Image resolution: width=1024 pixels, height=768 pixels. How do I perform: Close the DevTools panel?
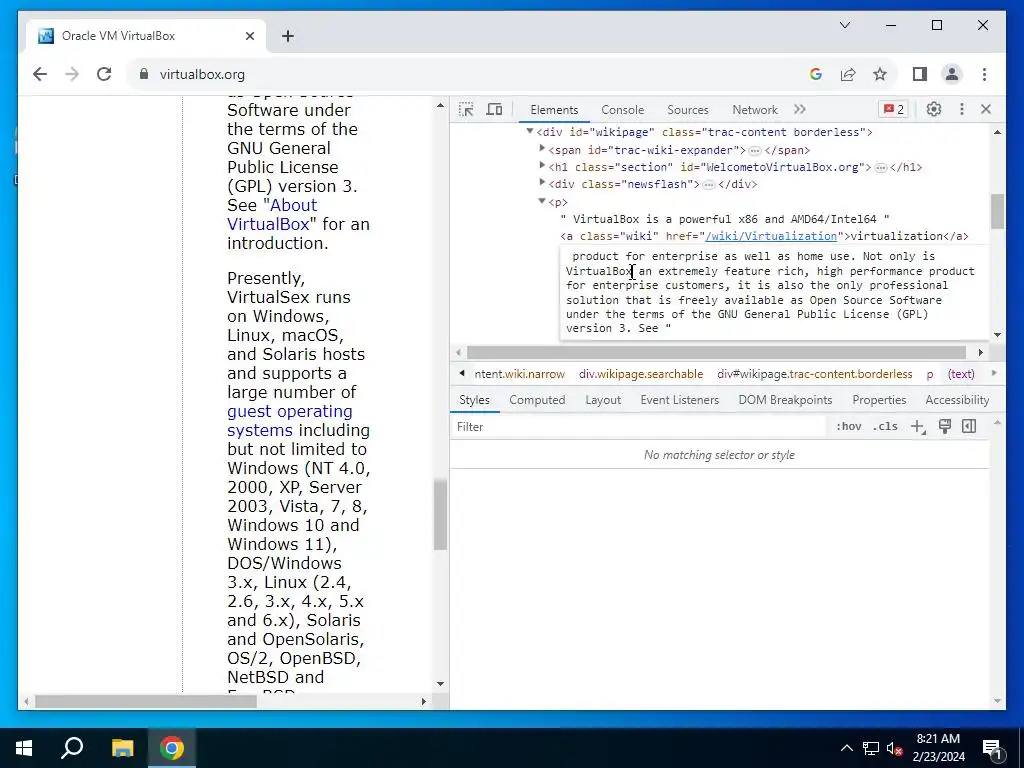(986, 109)
